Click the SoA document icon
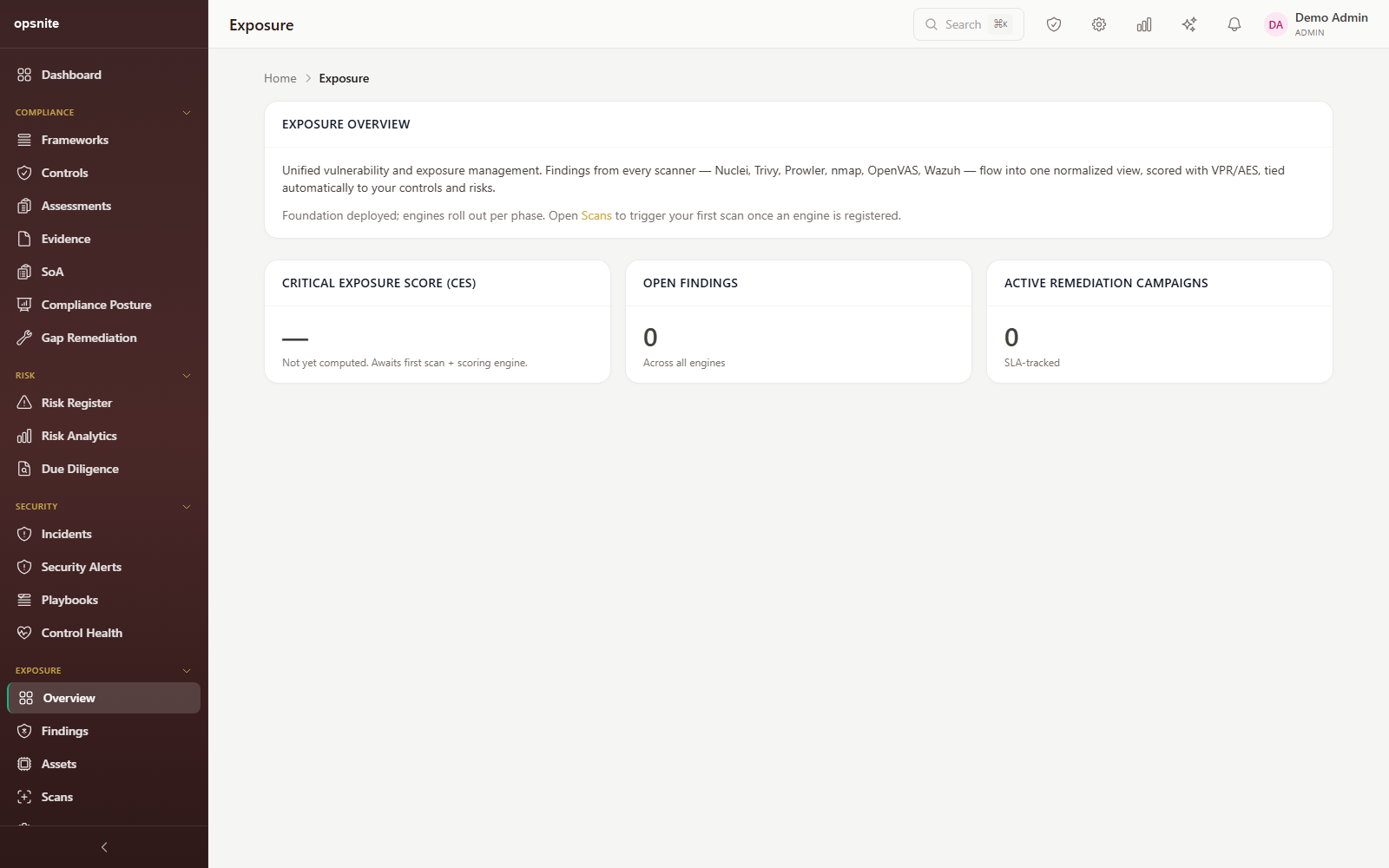The height and width of the screenshot is (868, 1389). pyautogui.click(x=24, y=272)
